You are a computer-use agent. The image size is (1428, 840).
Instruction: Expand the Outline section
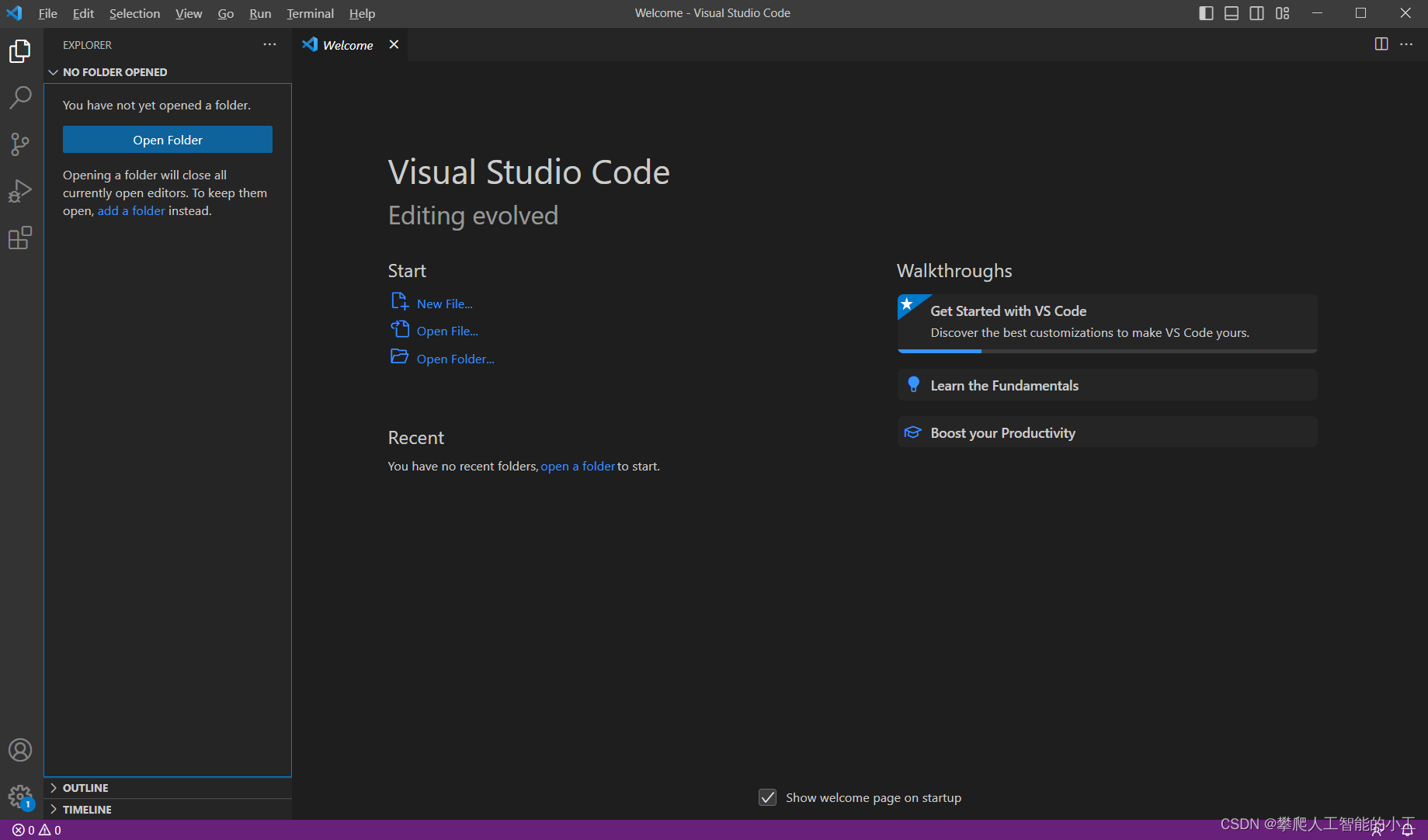coord(168,788)
